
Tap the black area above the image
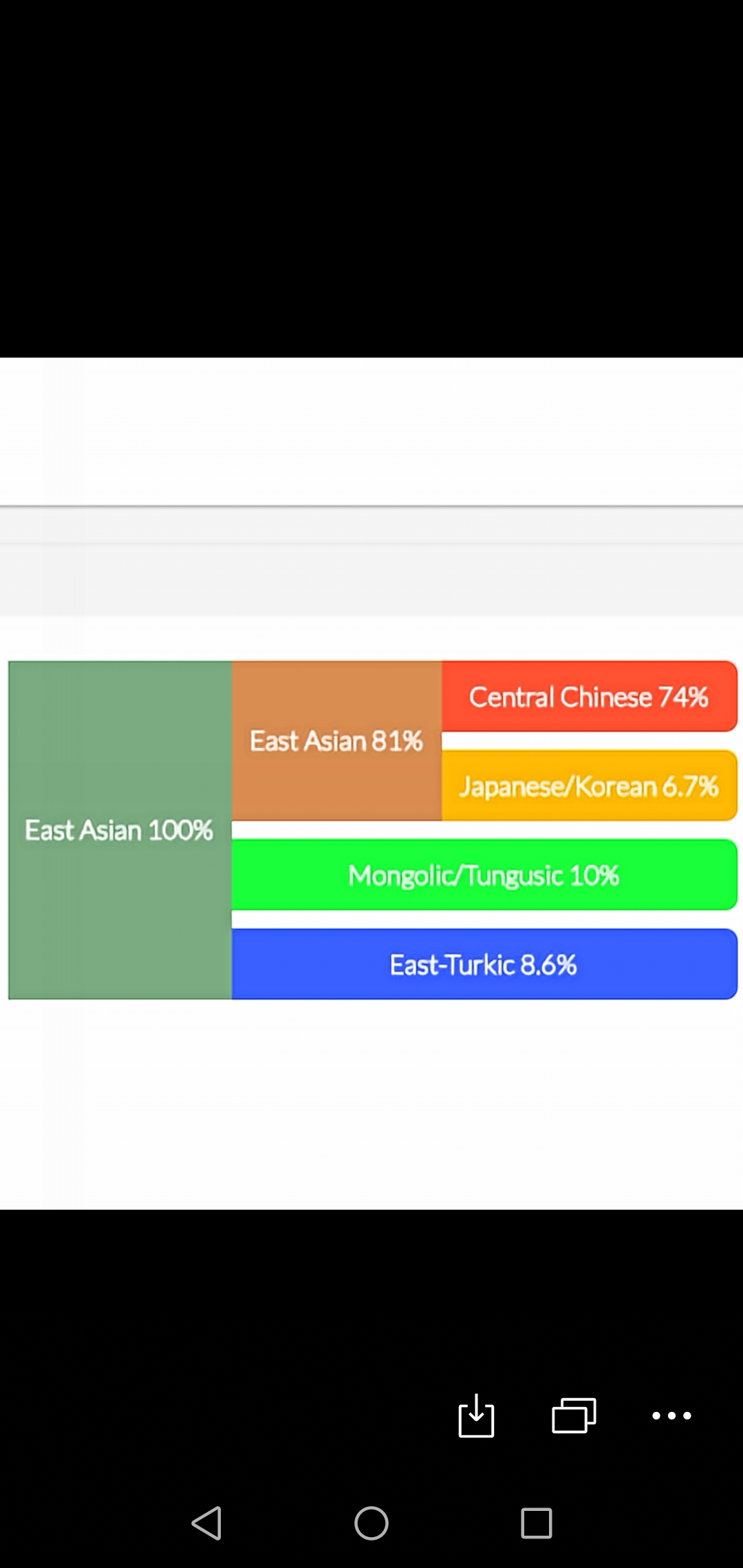point(371,179)
